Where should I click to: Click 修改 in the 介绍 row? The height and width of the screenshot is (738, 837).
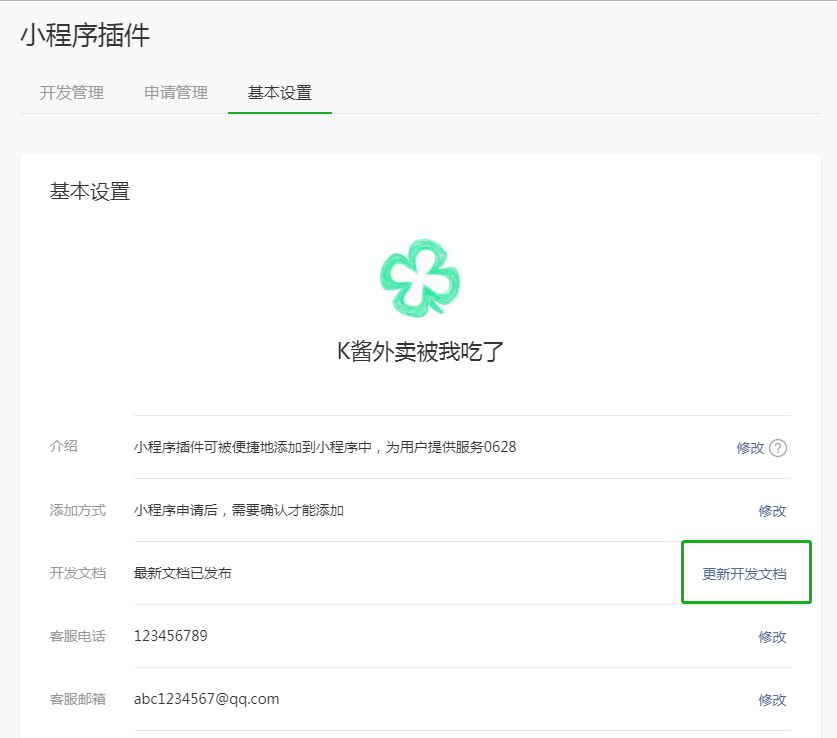point(750,448)
